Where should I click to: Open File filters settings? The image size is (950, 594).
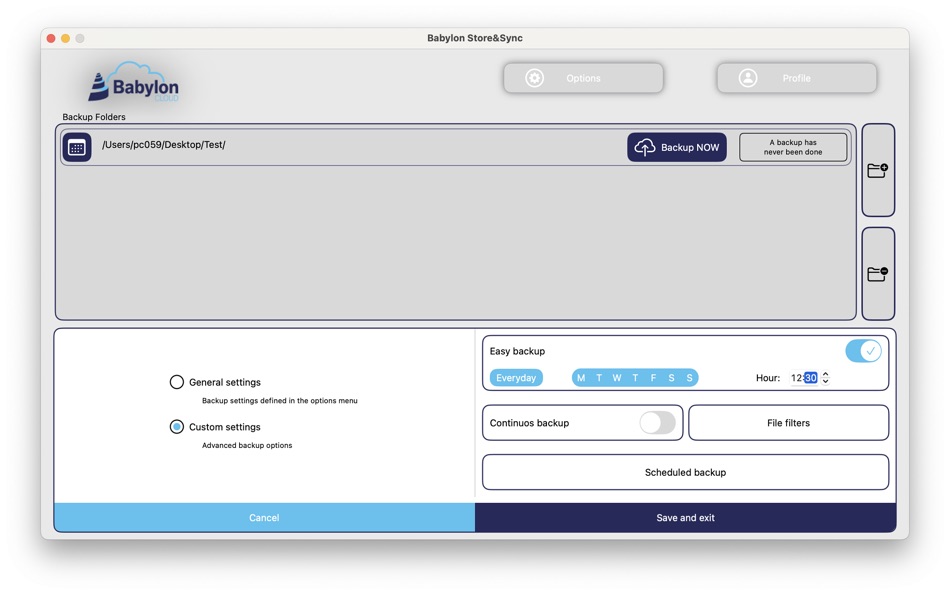(788, 422)
